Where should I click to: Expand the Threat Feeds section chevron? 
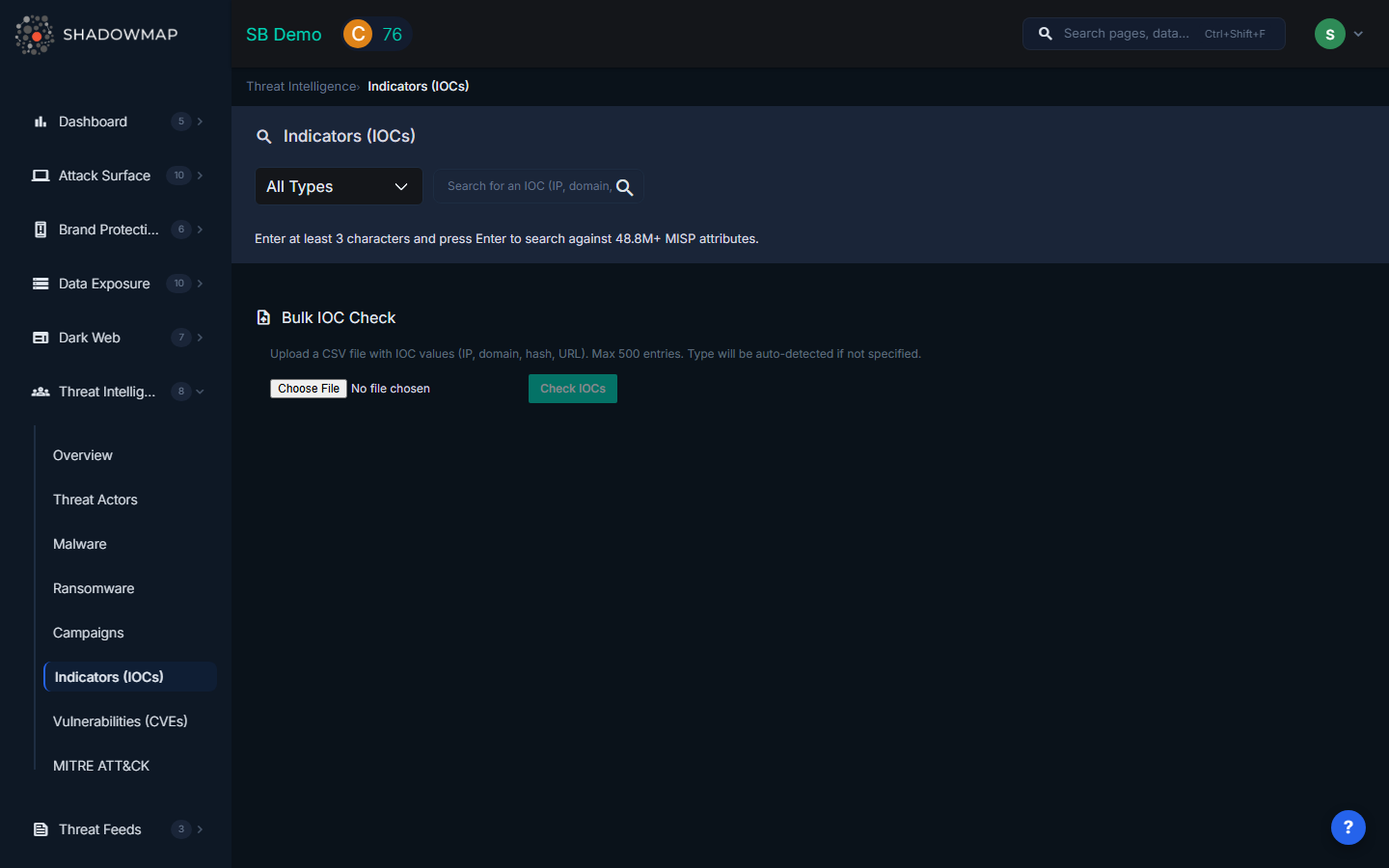[x=200, y=829]
